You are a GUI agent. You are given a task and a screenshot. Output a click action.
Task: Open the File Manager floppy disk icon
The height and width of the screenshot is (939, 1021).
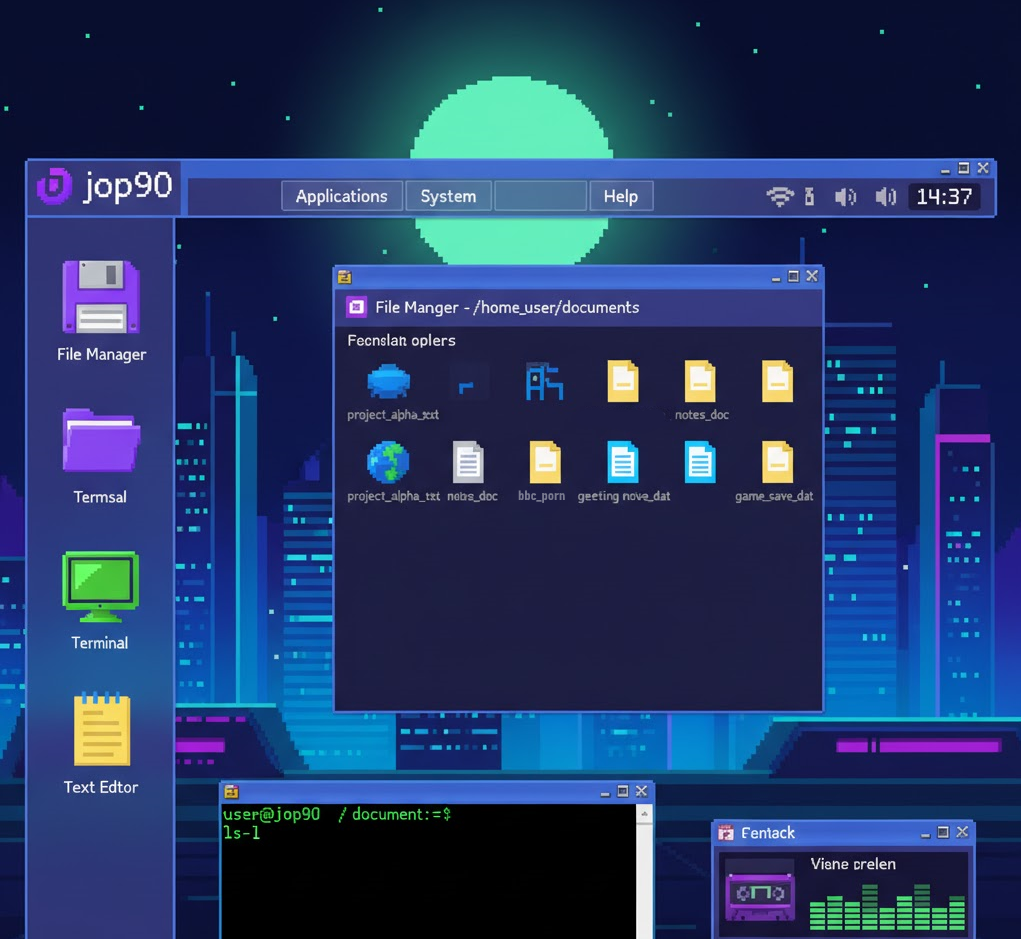pyautogui.click(x=101, y=297)
